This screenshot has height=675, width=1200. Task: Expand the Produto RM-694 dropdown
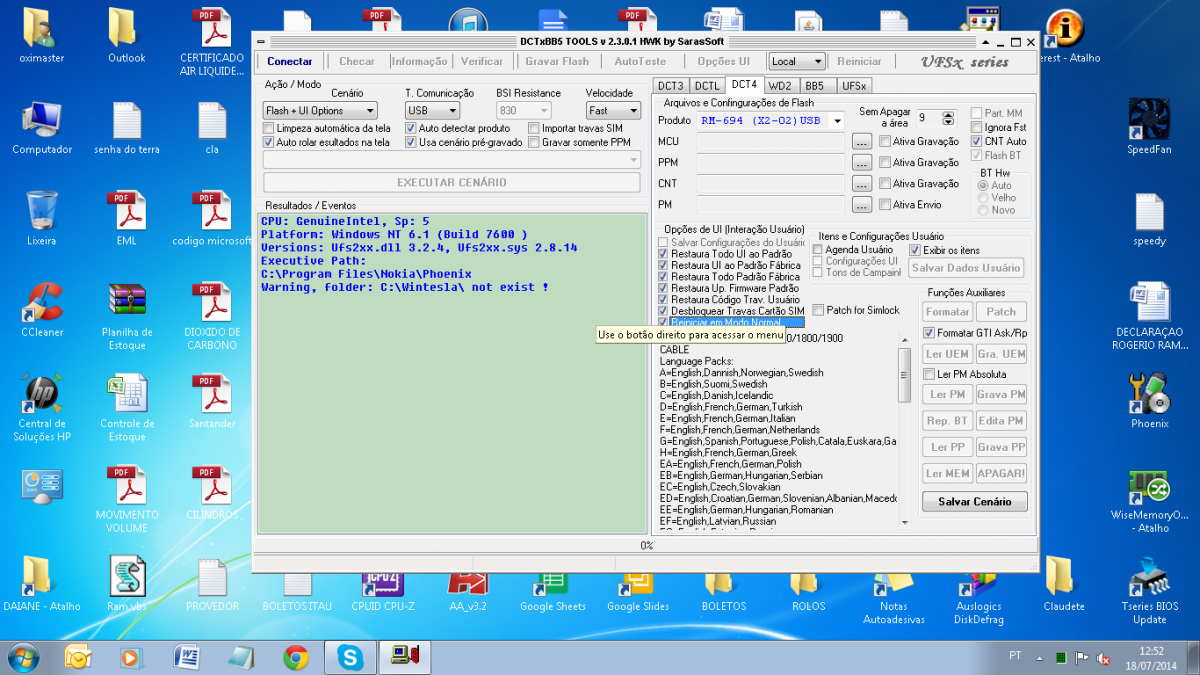tap(837, 121)
